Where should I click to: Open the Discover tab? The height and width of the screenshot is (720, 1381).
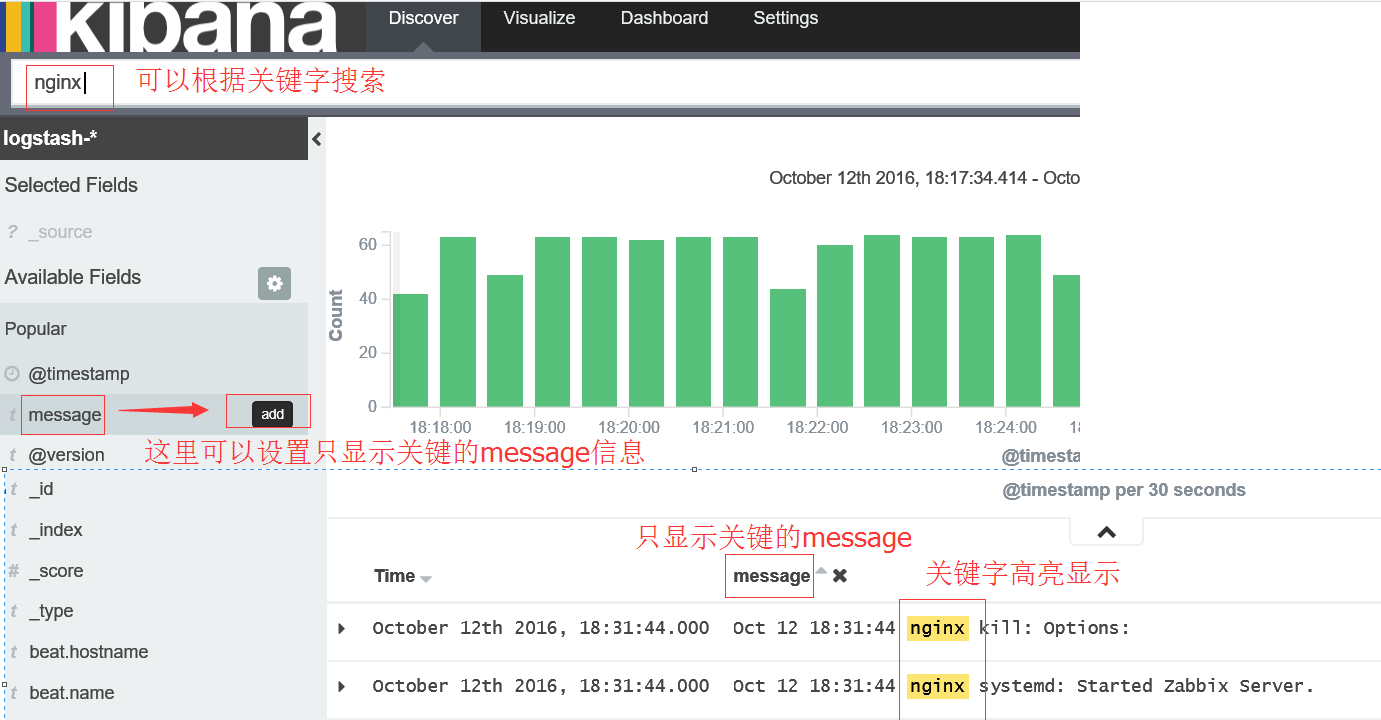423,18
